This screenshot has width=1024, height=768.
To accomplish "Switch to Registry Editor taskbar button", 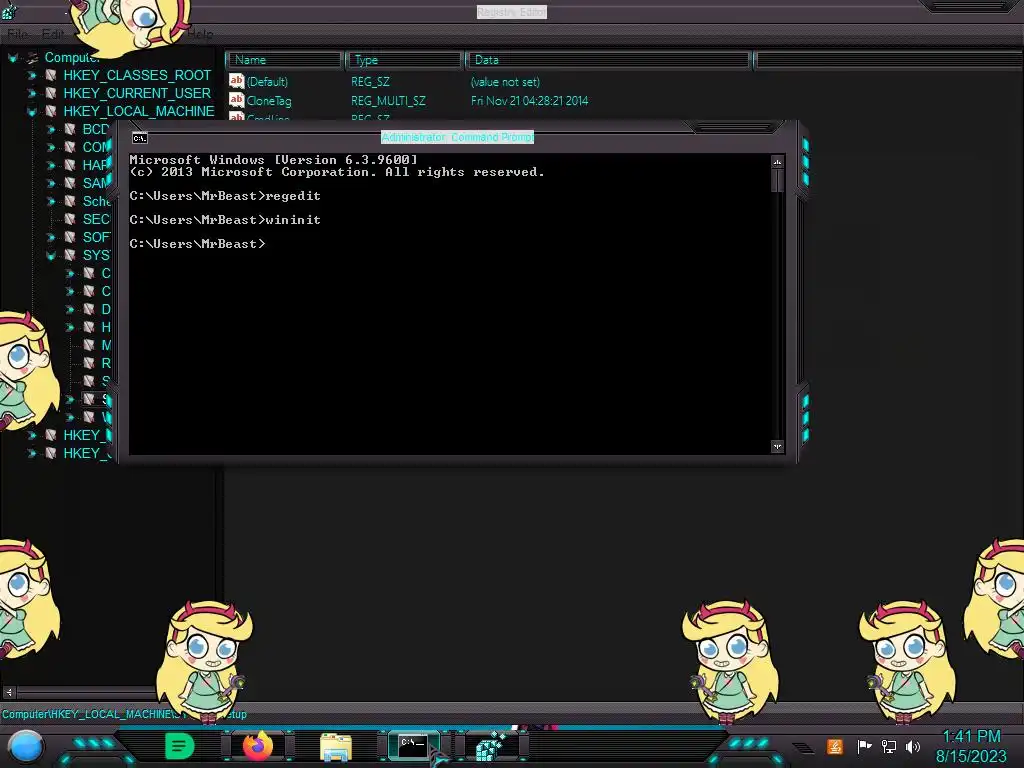I will (x=490, y=746).
